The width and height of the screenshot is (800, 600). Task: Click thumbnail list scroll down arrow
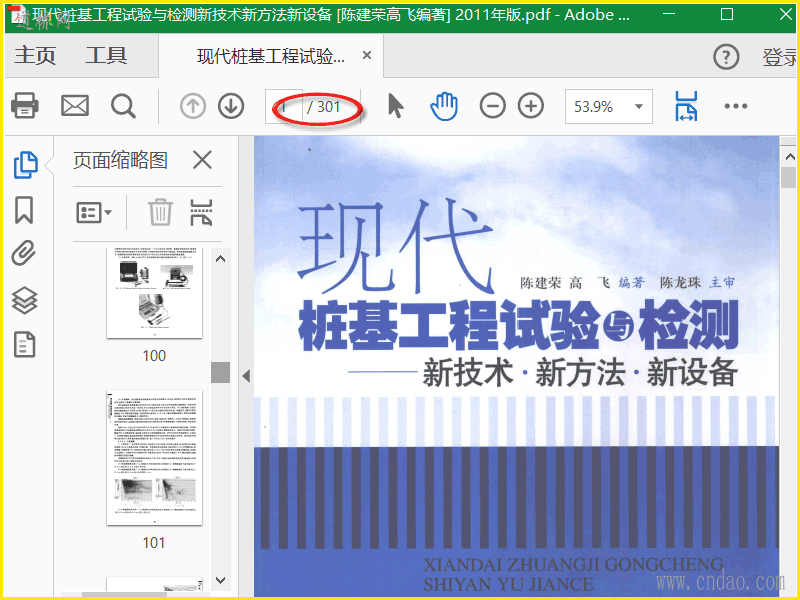coord(220,580)
